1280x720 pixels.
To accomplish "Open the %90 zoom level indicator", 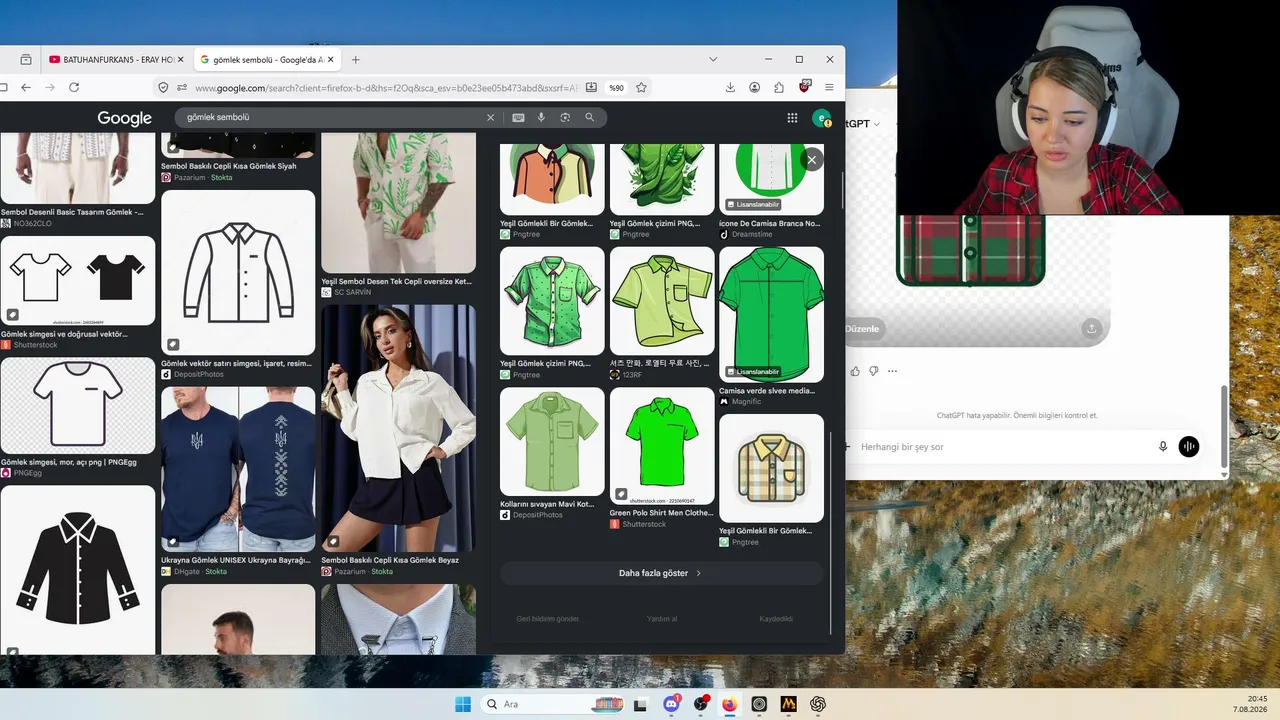I will click(x=616, y=88).
